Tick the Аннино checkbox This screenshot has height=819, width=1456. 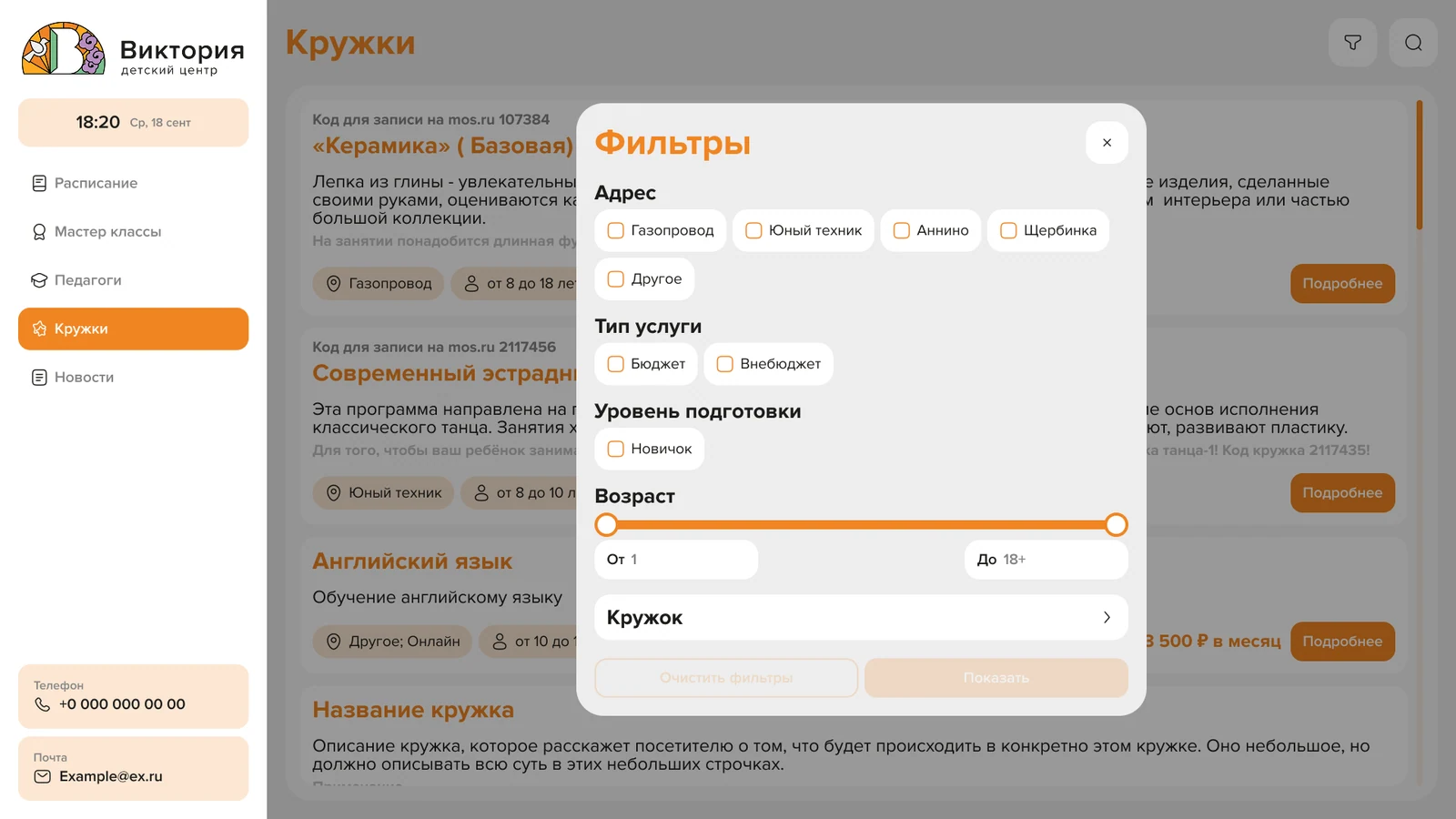(x=902, y=230)
